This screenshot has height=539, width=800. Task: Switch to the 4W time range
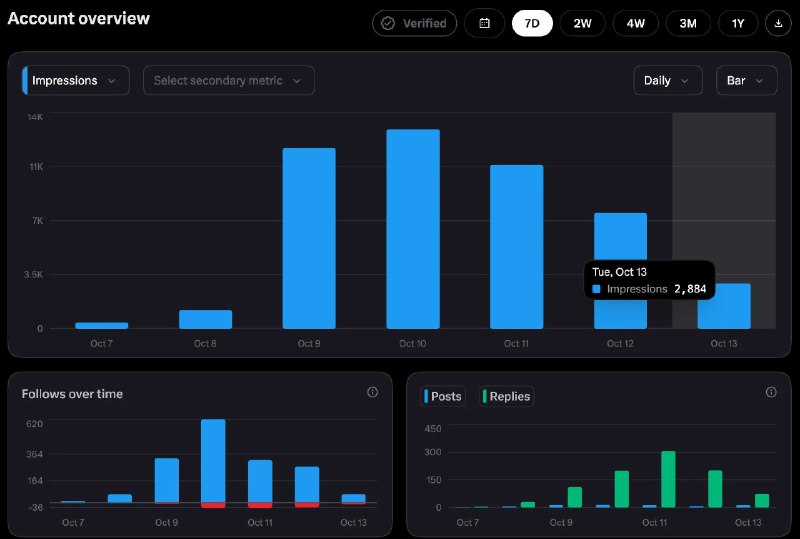click(x=635, y=23)
